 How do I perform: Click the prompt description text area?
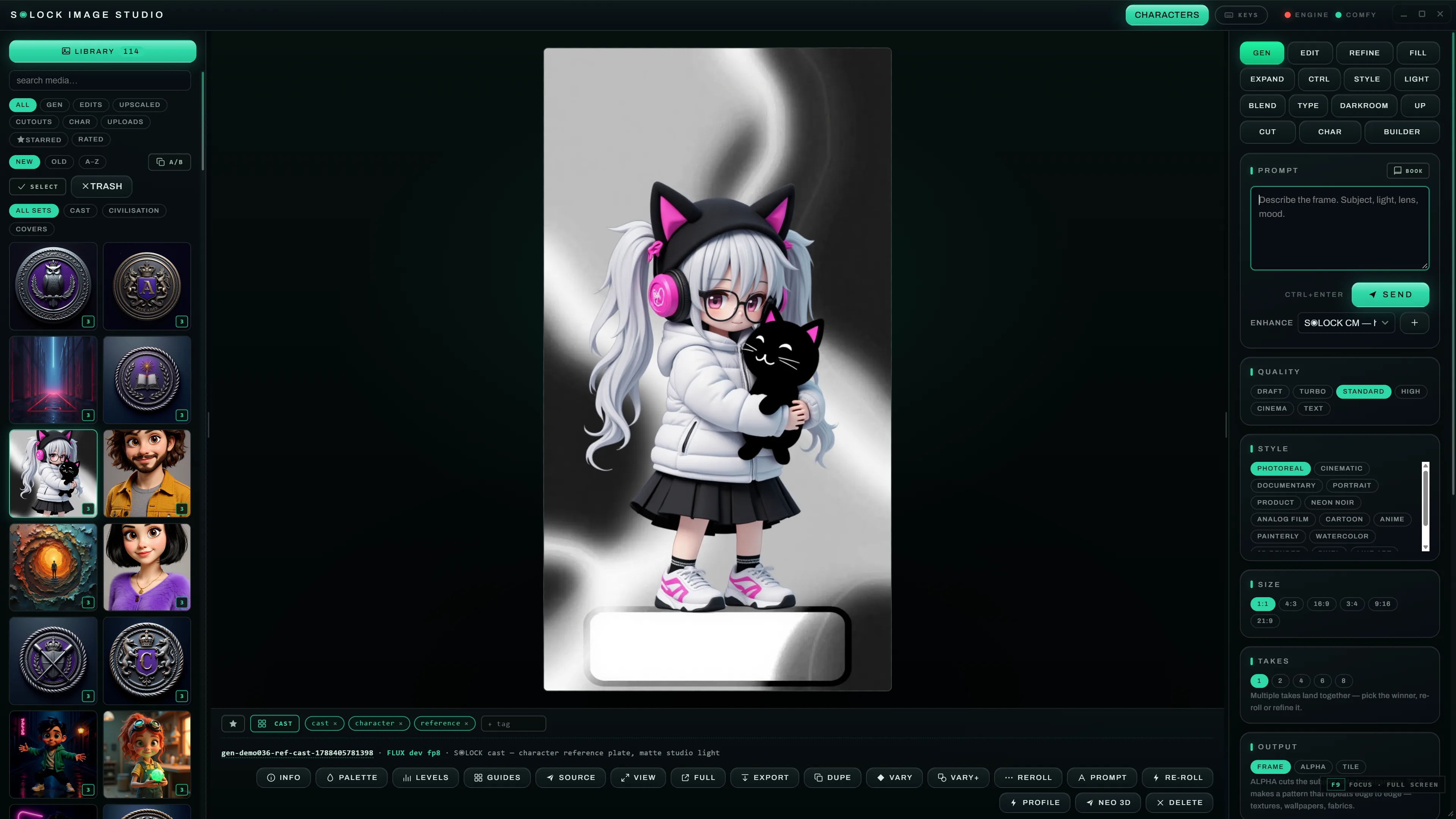tap(1339, 228)
